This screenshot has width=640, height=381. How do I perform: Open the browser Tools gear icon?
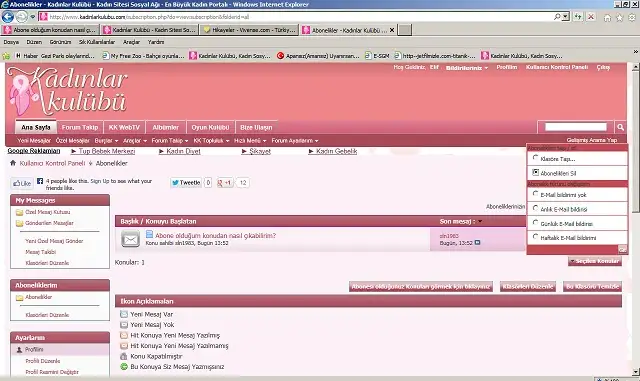[632, 18]
